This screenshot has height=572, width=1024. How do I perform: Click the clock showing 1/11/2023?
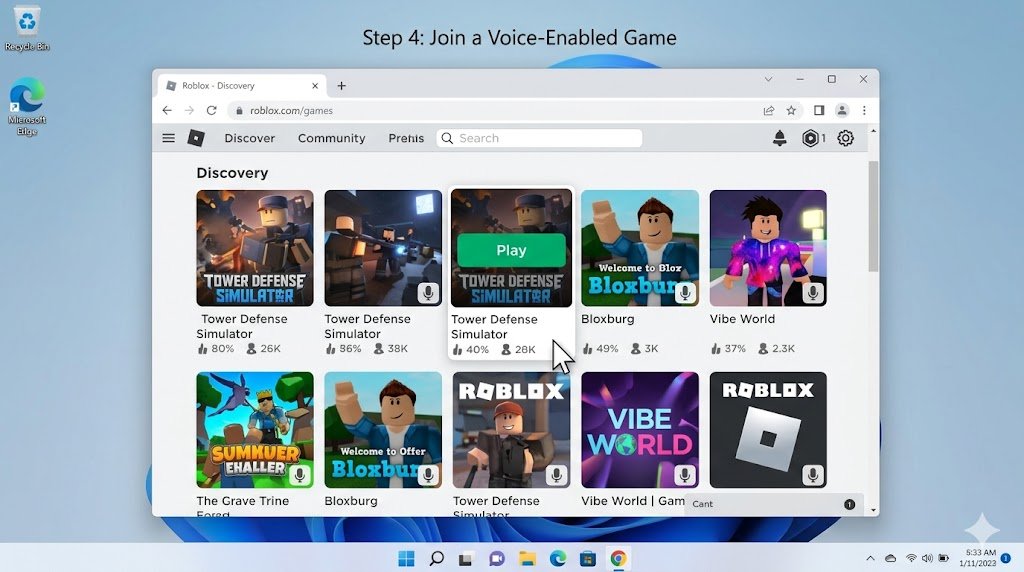point(978,558)
